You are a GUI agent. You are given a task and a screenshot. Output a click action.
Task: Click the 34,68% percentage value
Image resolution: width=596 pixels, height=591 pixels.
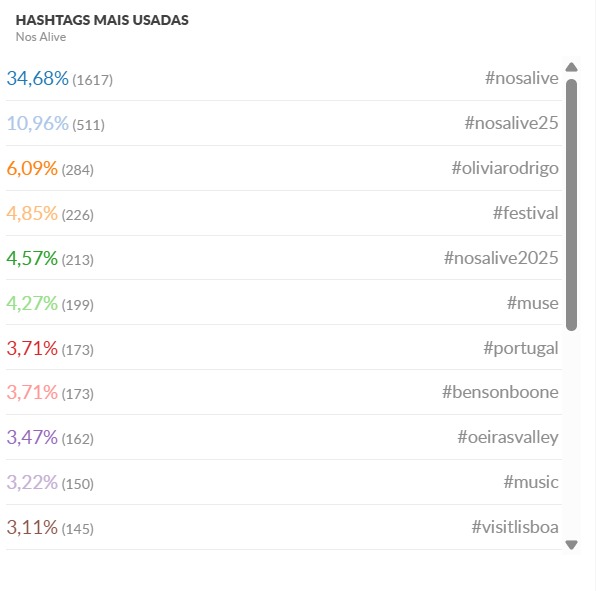(38, 79)
